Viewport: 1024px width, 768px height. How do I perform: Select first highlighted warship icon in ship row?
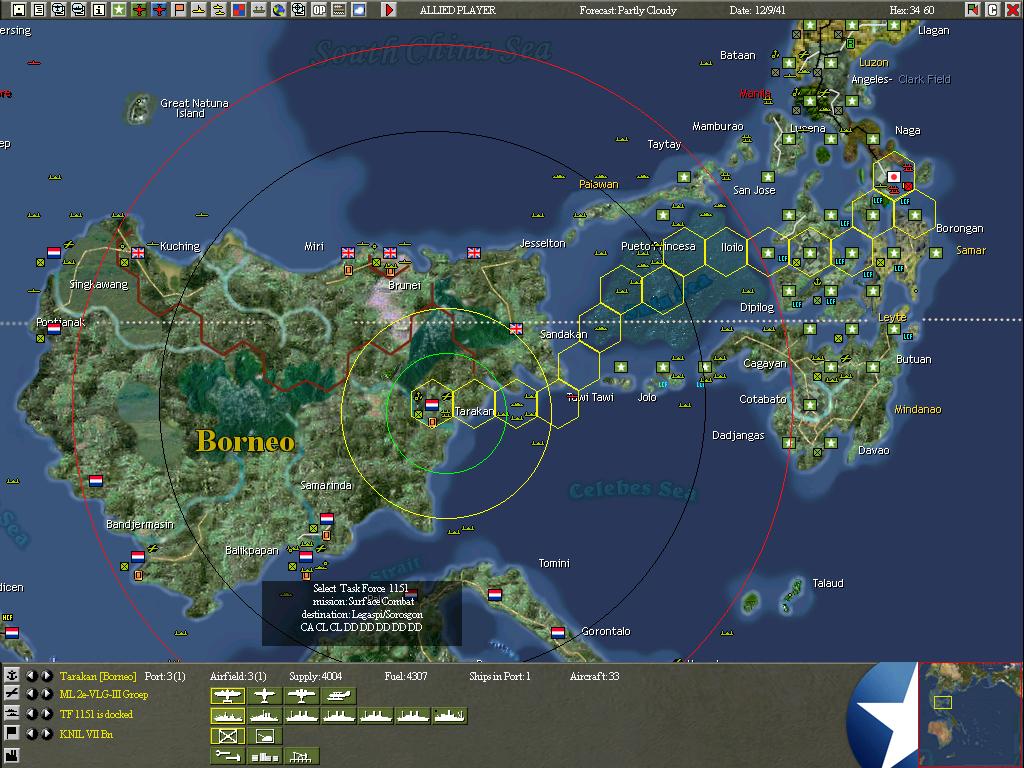click(x=227, y=716)
